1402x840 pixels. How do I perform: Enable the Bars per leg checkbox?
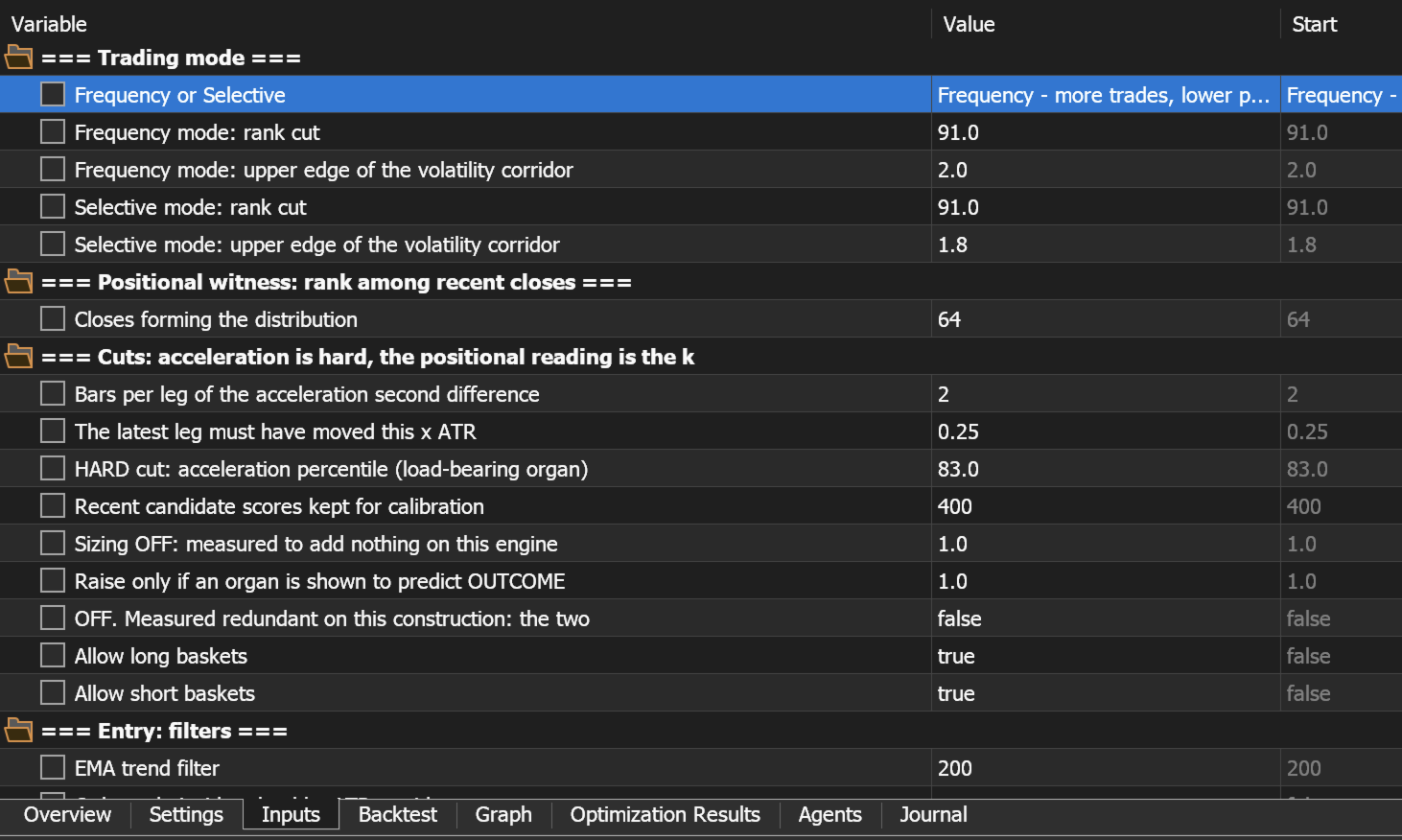coord(53,393)
